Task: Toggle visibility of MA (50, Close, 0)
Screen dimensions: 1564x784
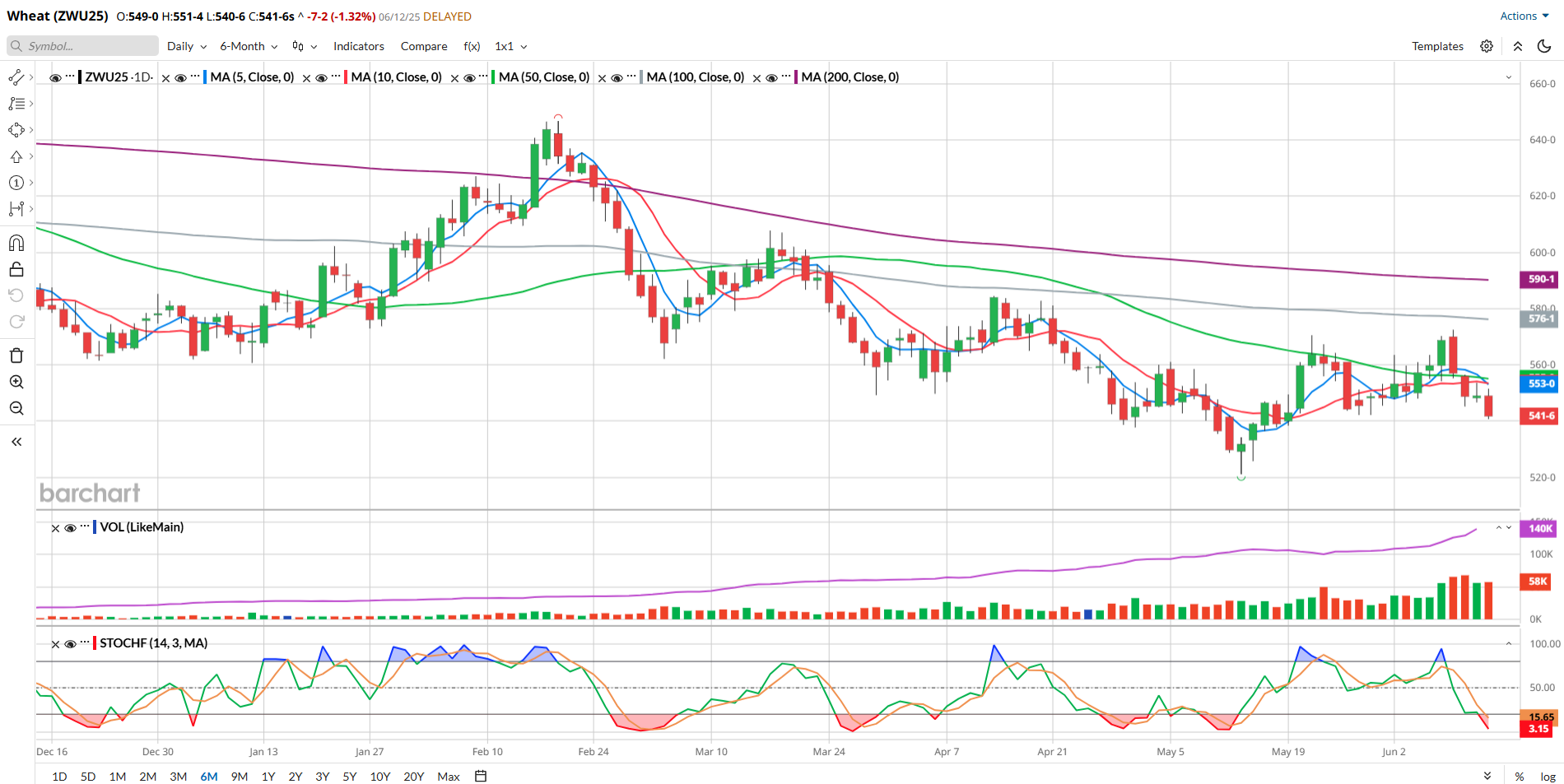Action: point(469,77)
